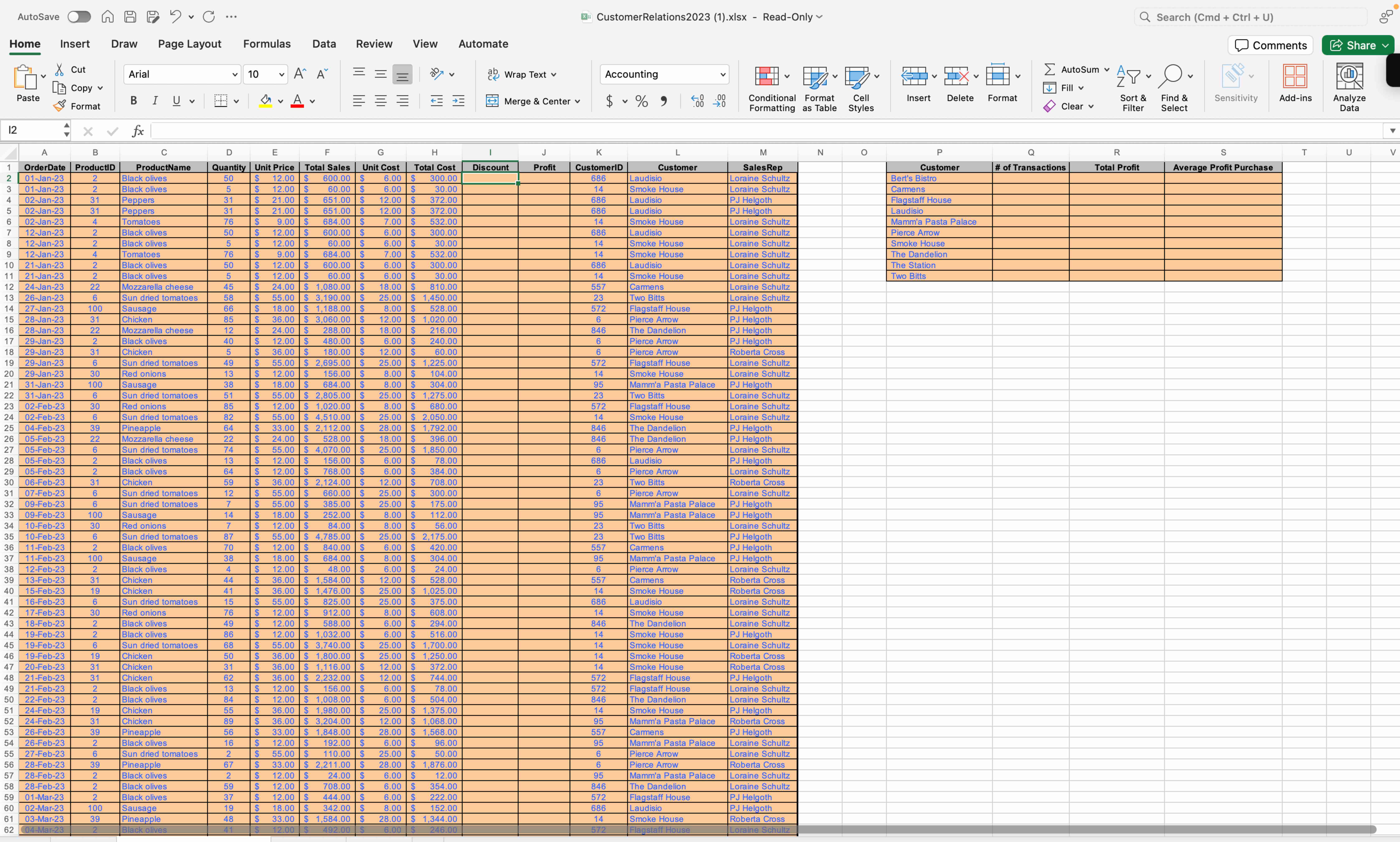Click the Increase Indent icon
Image resolution: width=1400 pixels, height=842 pixels.
click(458, 101)
